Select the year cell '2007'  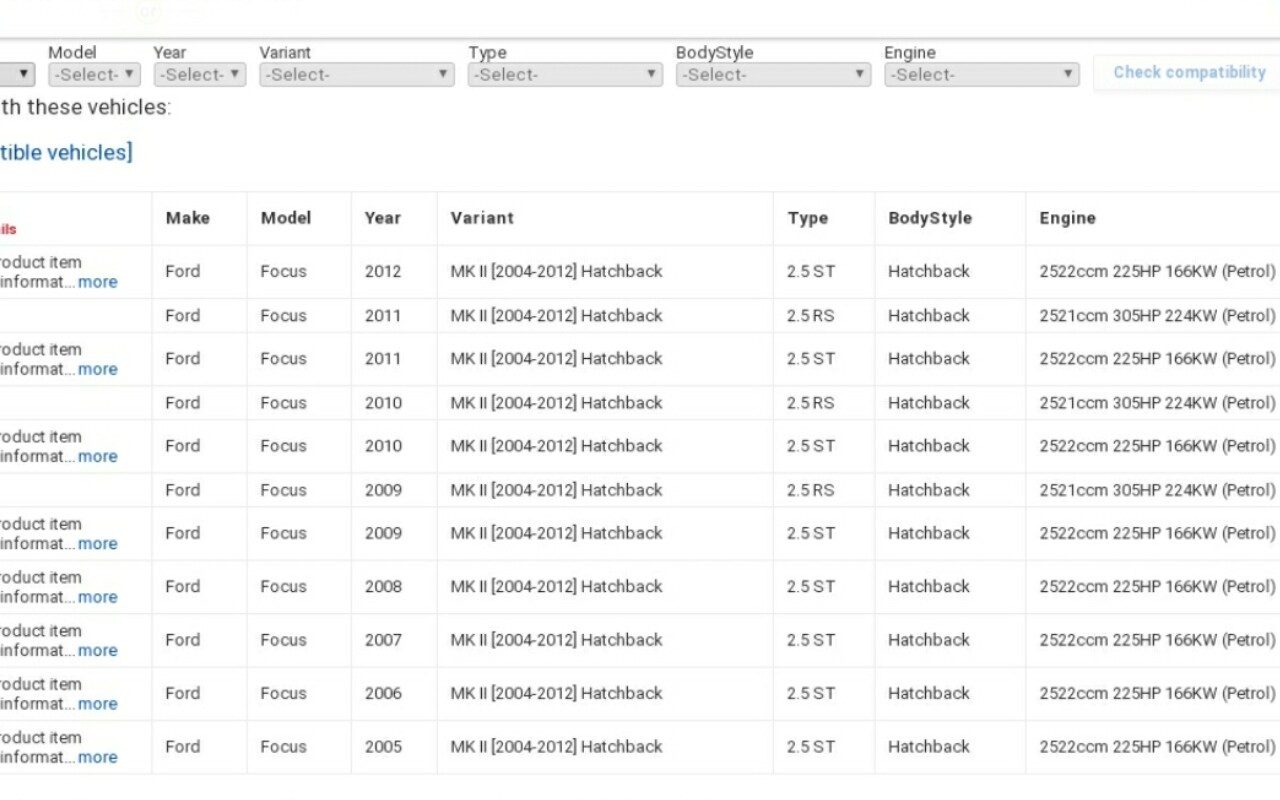[383, 640]
